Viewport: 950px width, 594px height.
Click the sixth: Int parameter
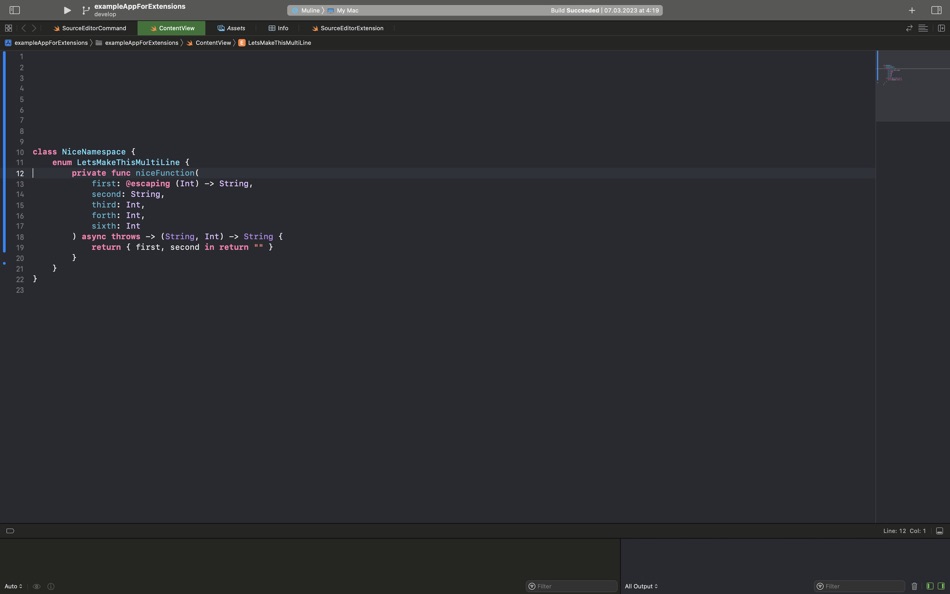(116, 226)
